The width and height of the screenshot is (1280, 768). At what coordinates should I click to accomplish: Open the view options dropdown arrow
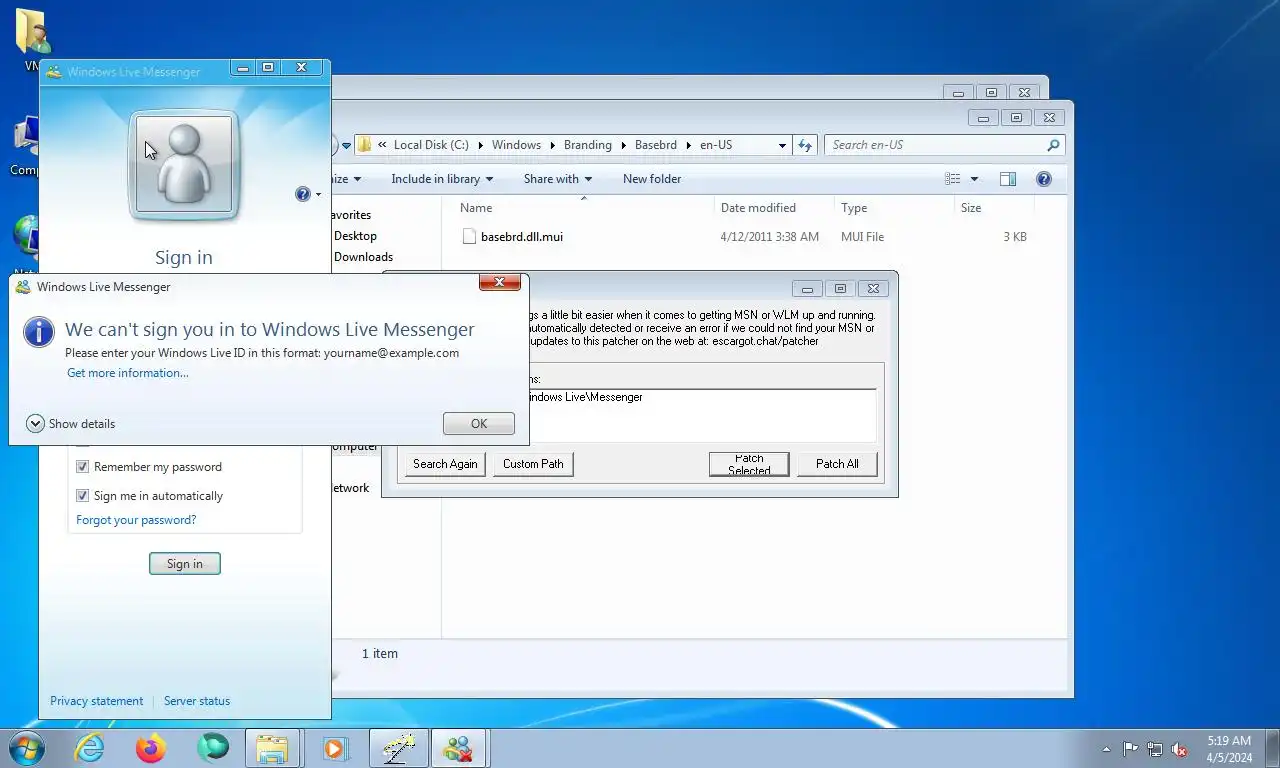pos(974,179)
